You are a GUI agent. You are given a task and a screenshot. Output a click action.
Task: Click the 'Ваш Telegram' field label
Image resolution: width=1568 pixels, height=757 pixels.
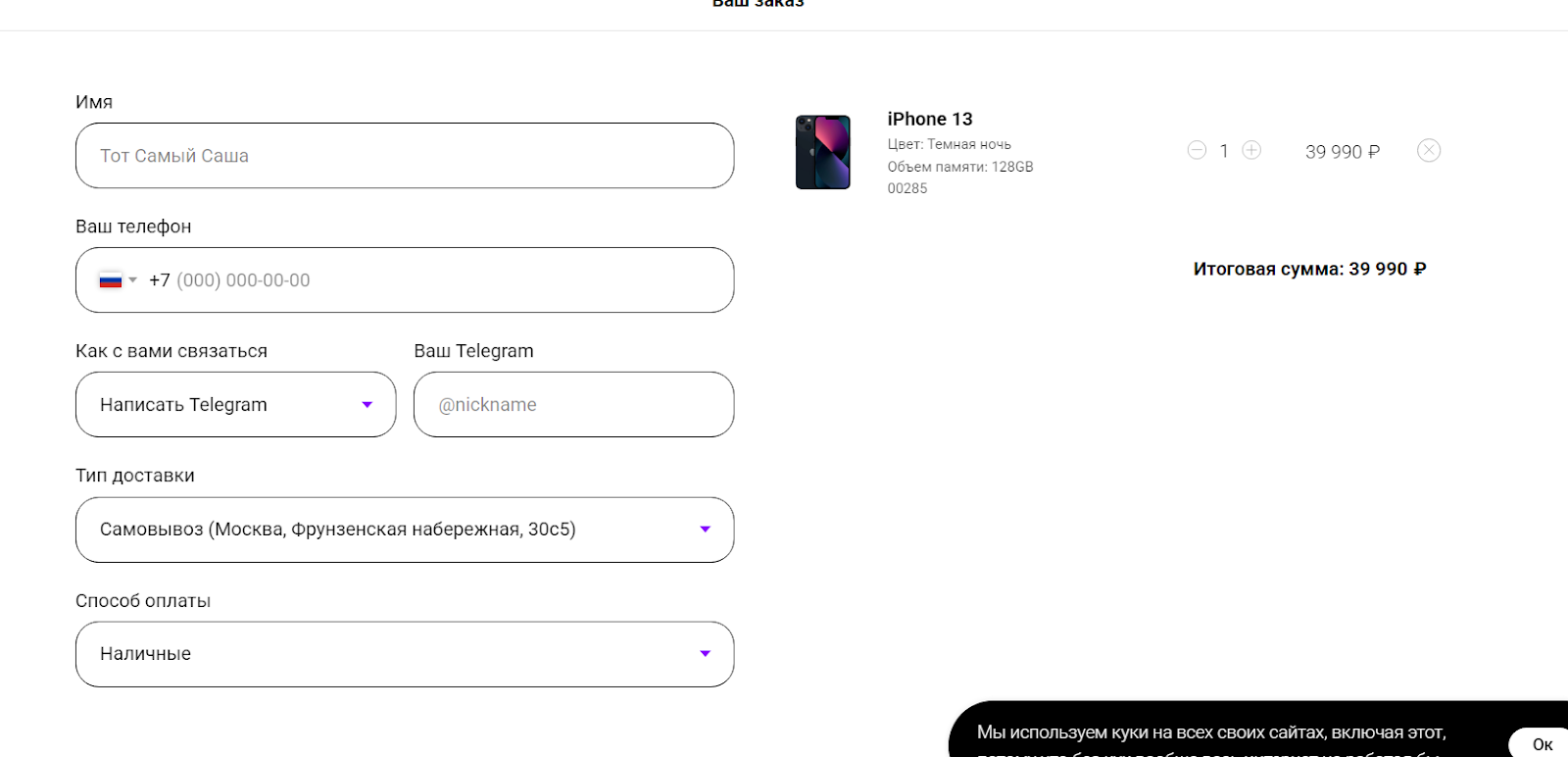click(473, 351)
